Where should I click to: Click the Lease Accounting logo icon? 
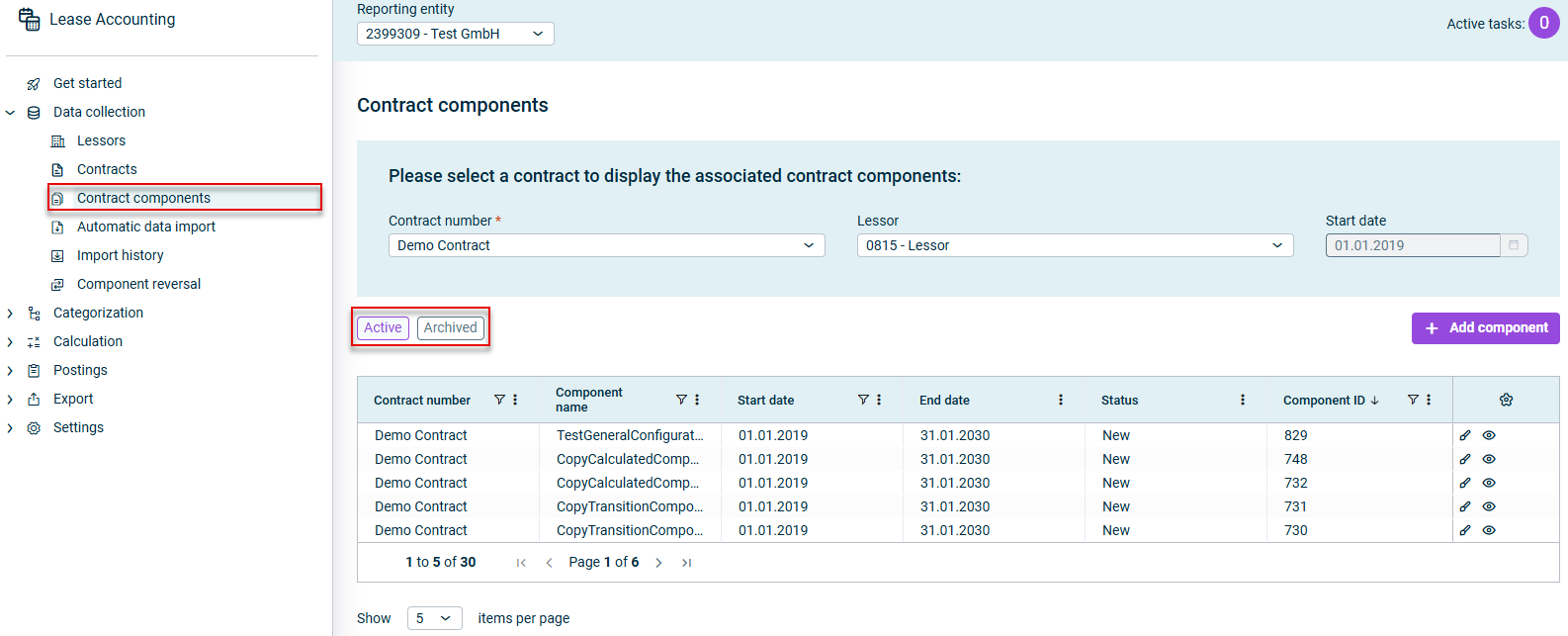(x=30, y=19)
